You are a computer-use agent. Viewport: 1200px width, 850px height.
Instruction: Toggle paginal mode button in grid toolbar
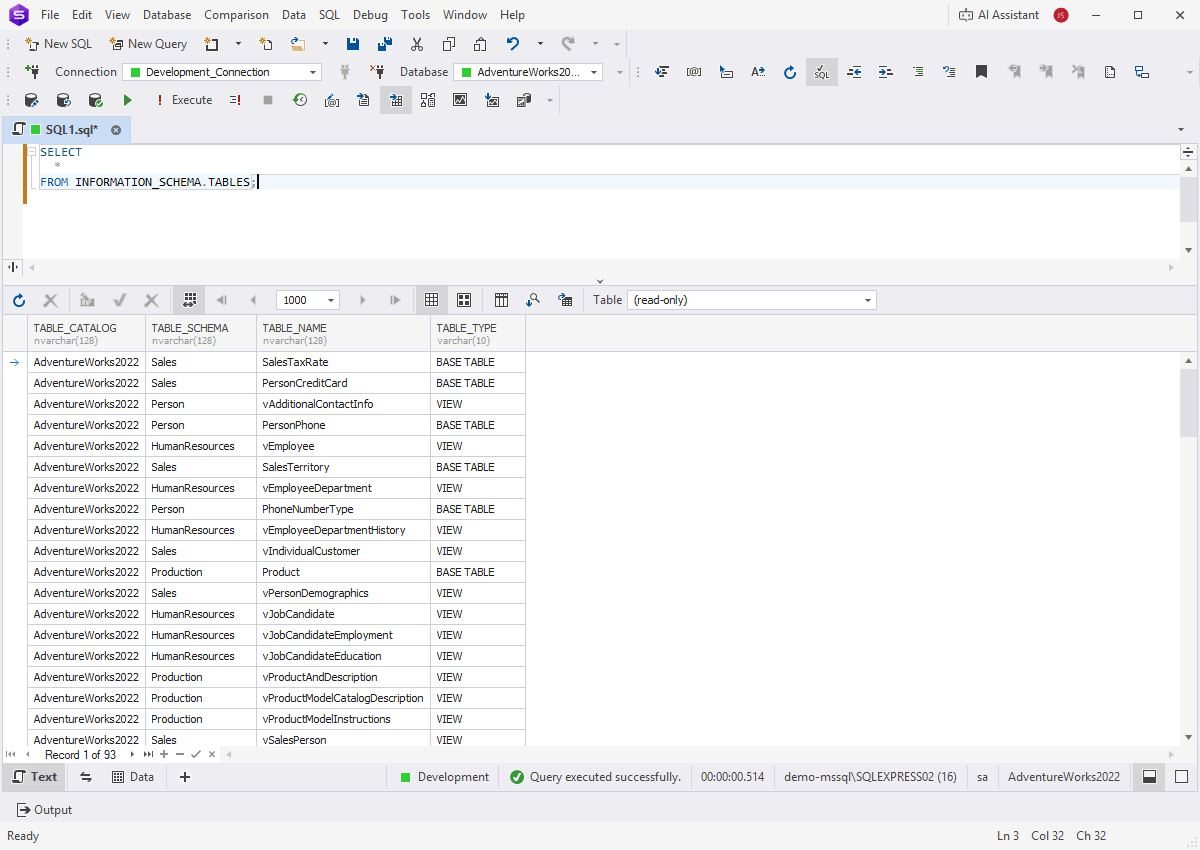189,300
